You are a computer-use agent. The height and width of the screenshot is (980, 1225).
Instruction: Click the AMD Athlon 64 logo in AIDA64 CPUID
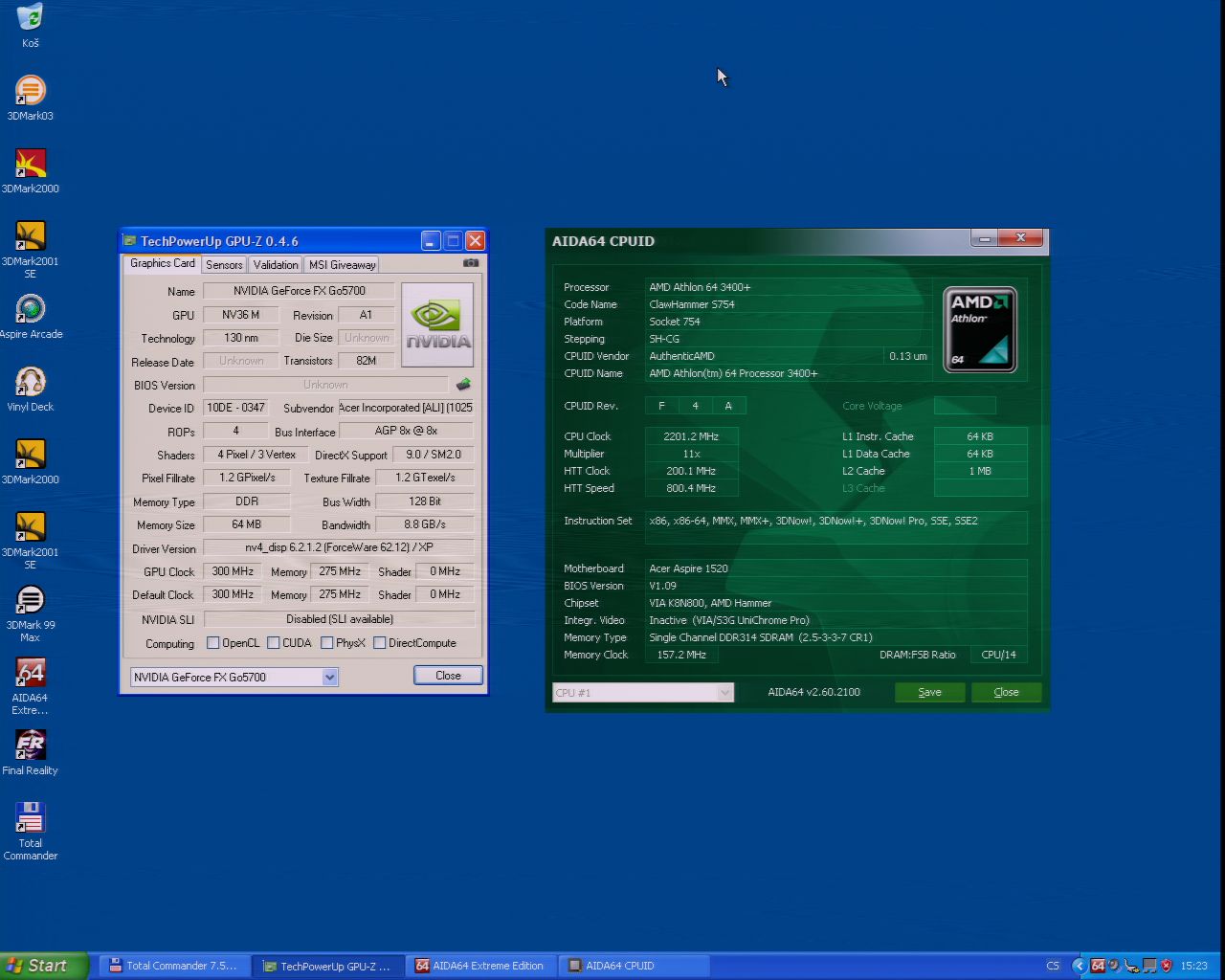[980, 329]
